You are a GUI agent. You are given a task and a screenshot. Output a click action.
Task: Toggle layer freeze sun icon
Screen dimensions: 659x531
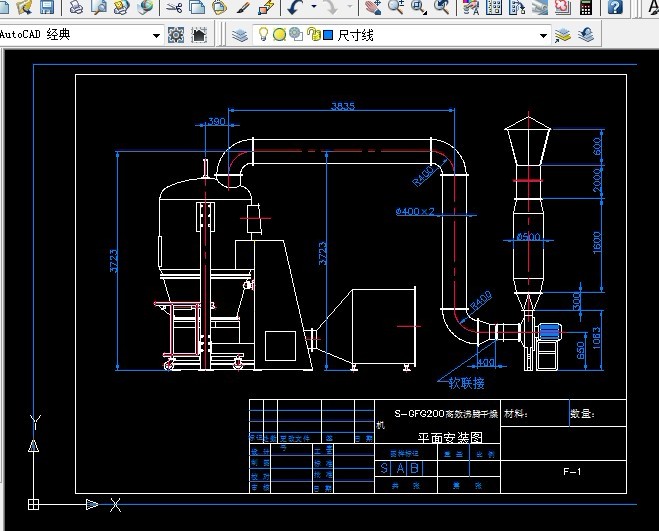pyautogui.click(x=279, y=34)
